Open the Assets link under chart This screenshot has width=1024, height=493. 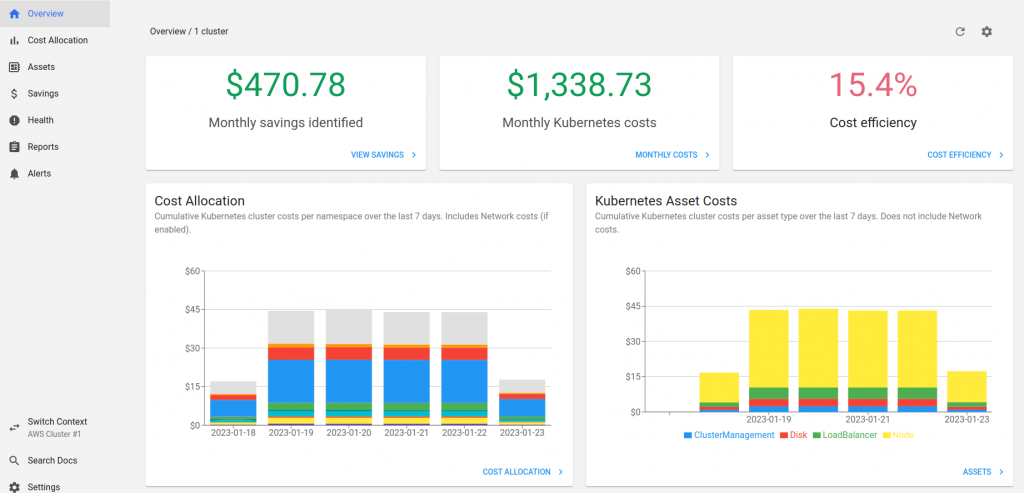tap(976, 472)
